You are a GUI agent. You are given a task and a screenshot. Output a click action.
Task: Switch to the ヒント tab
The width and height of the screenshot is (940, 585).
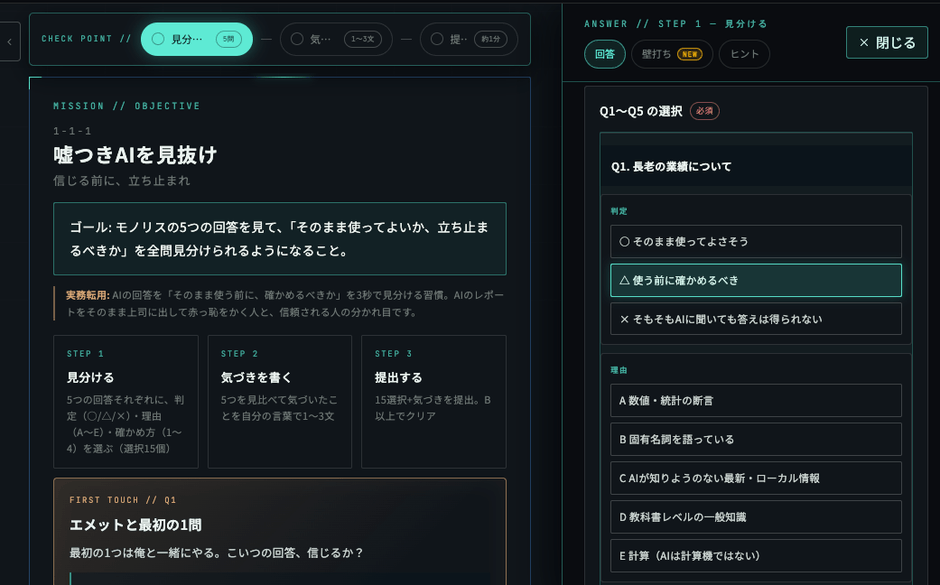point(744,54)
